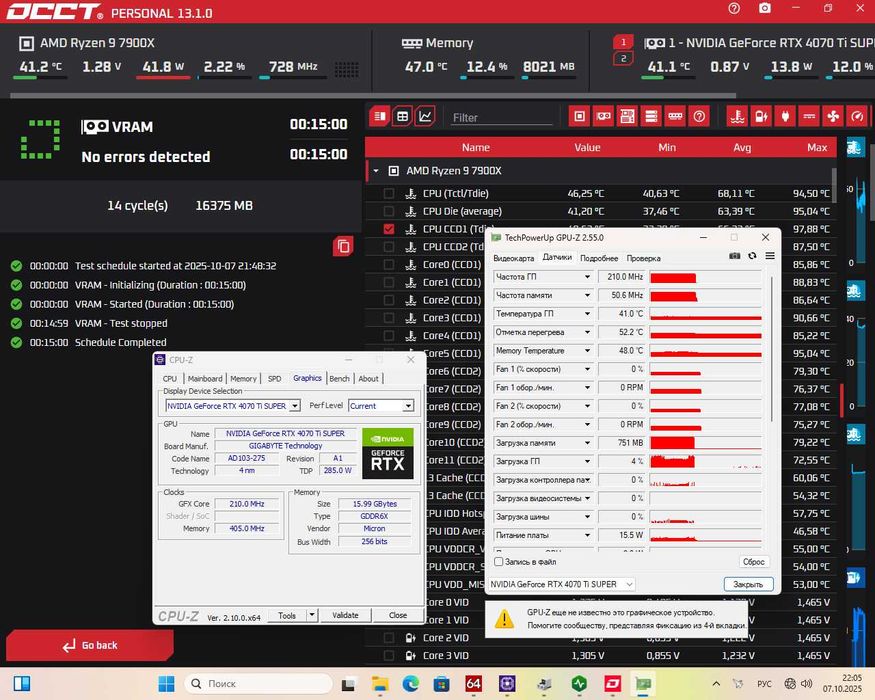
Task: Toggle storage sensor filter icon in OCCT
Action: (x=651, y=116)
